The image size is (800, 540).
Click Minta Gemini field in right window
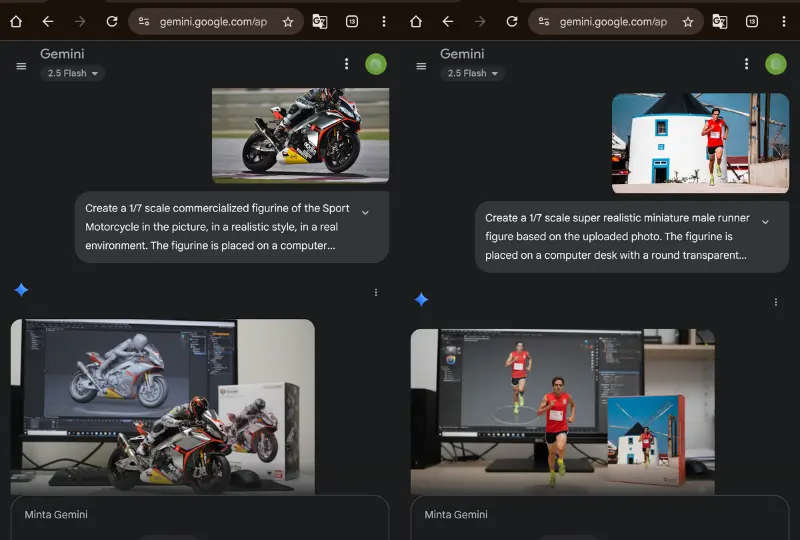pyautogui.click(x=599, y=518)
